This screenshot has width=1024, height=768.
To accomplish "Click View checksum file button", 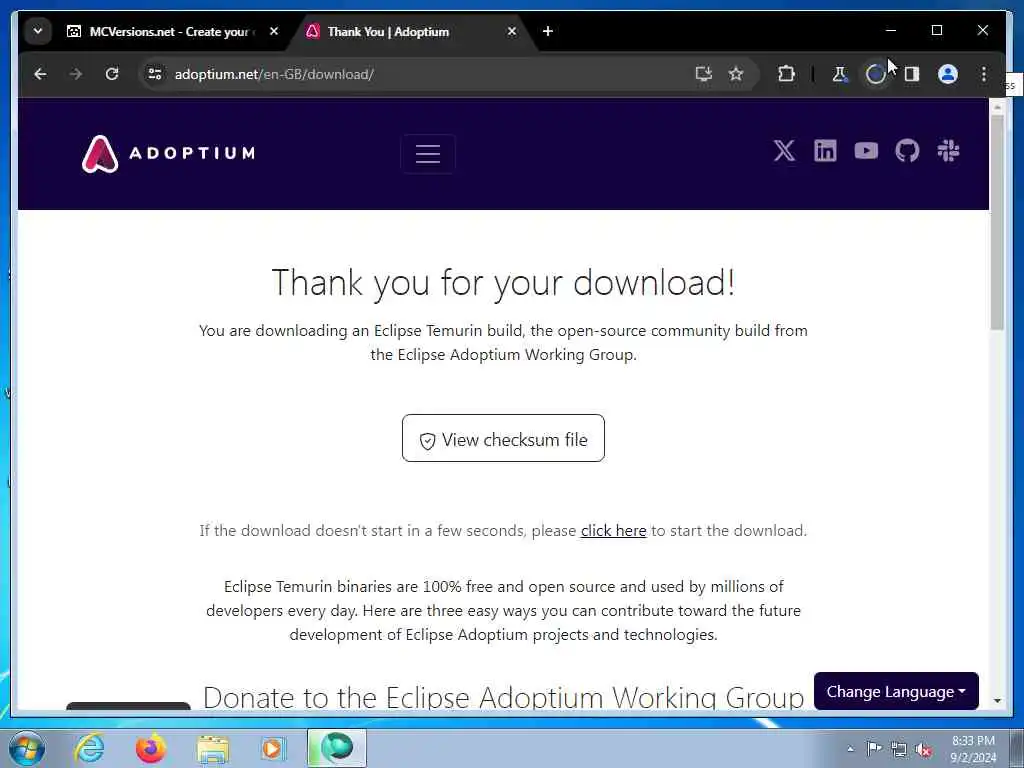I will click(x=503, y=438).
